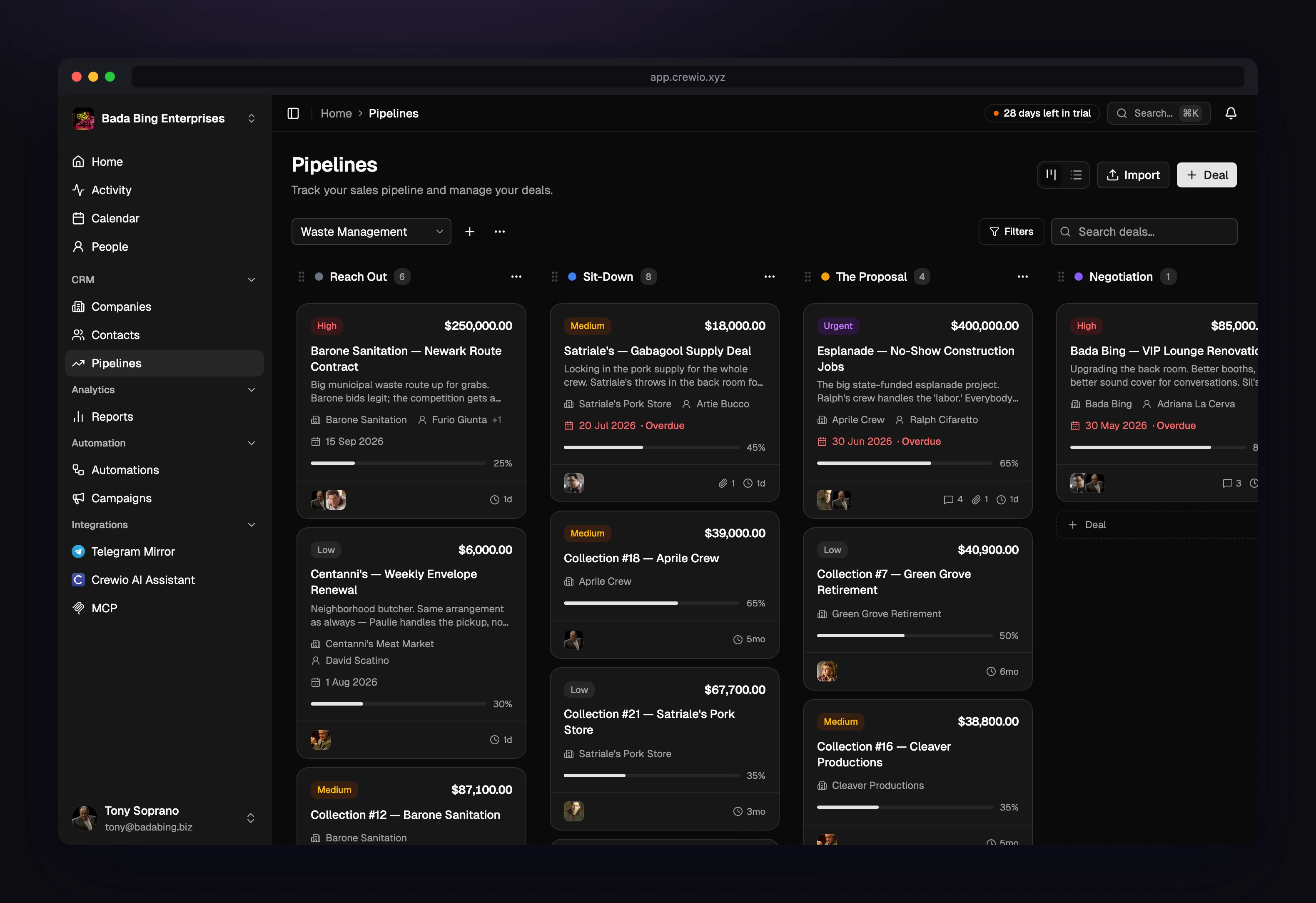Screen dimensions: 1316x903
Task: Open the Waste Management pipeline dropdown
Action: pos(371,232)
